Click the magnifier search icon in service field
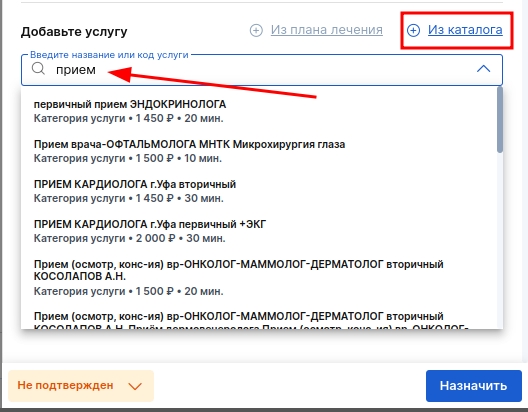Viewport: 528px width, 412px height. [x=38, y=69]
